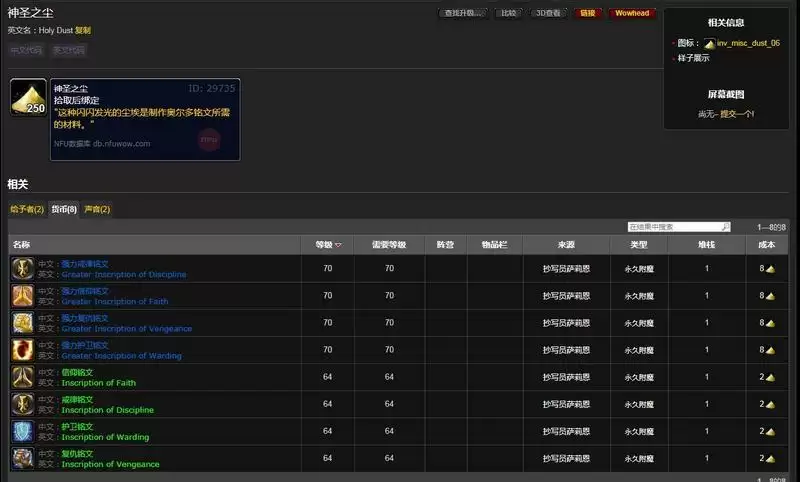Open the Inscription of Discipline link
Screen dimensions: 800x482
108,410
